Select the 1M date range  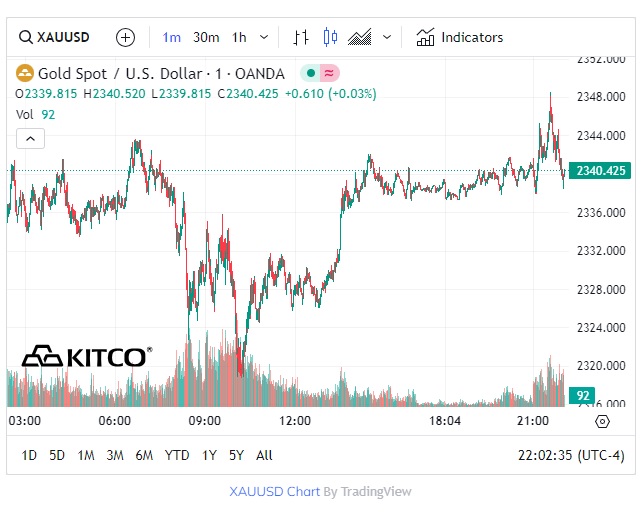pyautogui.click(x=86, y=455)
